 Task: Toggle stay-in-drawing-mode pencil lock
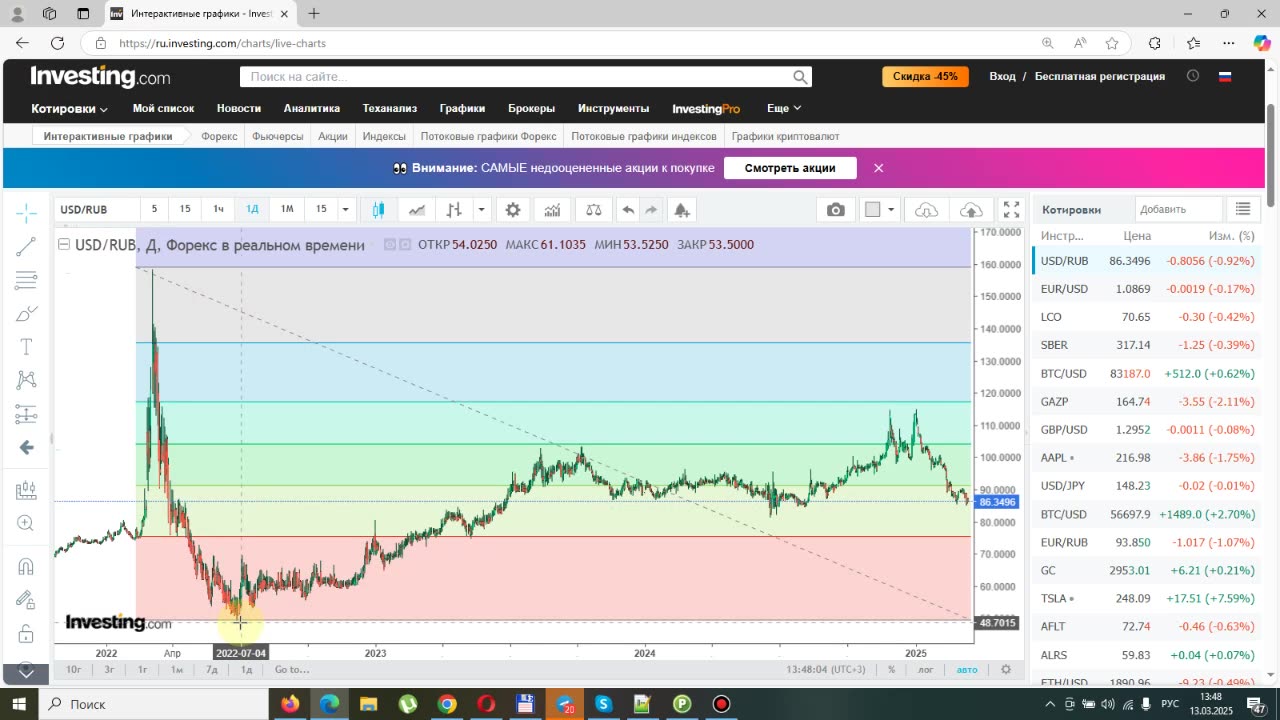(26, 600)
